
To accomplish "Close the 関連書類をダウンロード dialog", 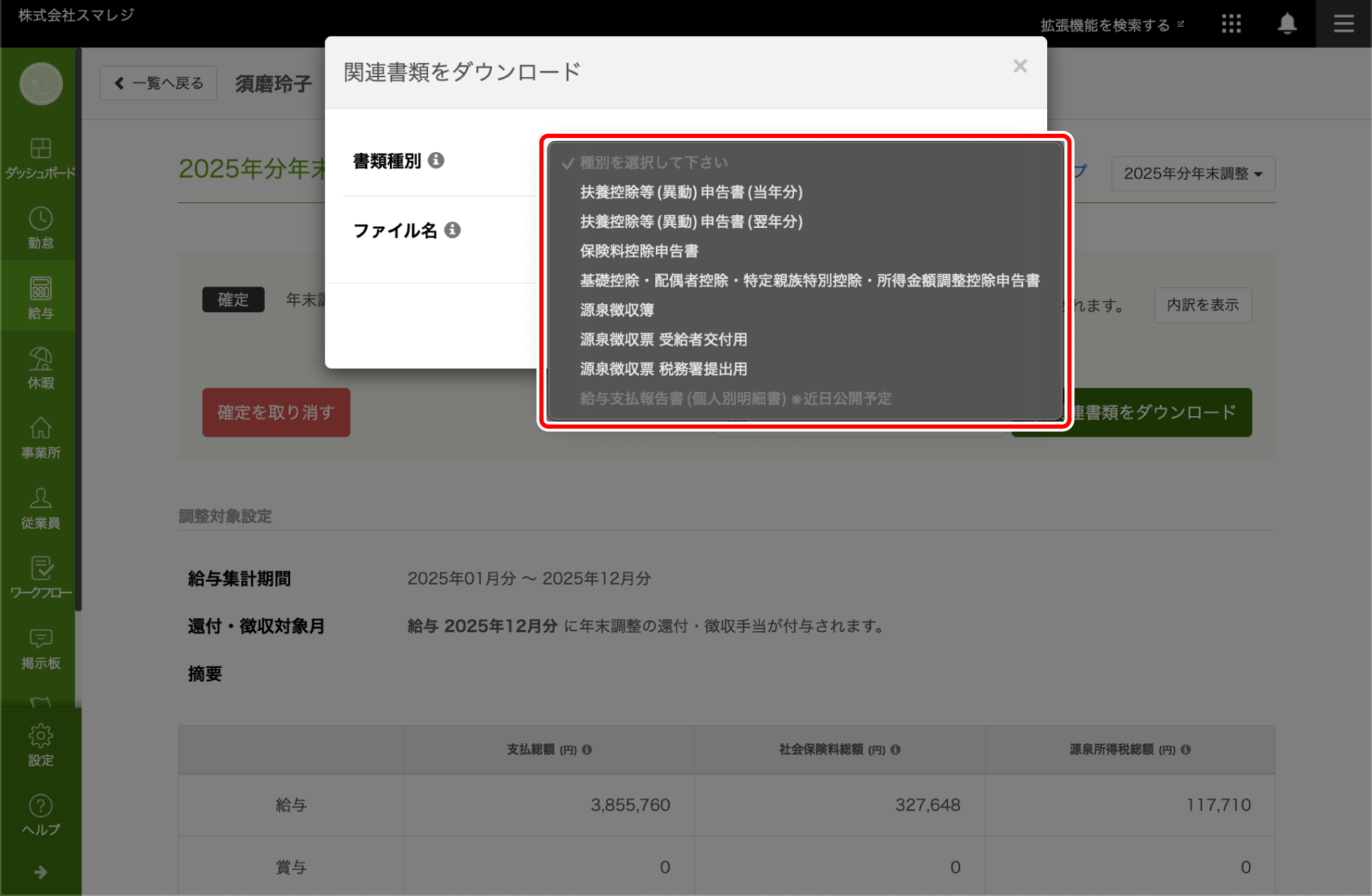I will coord(1020,66).
